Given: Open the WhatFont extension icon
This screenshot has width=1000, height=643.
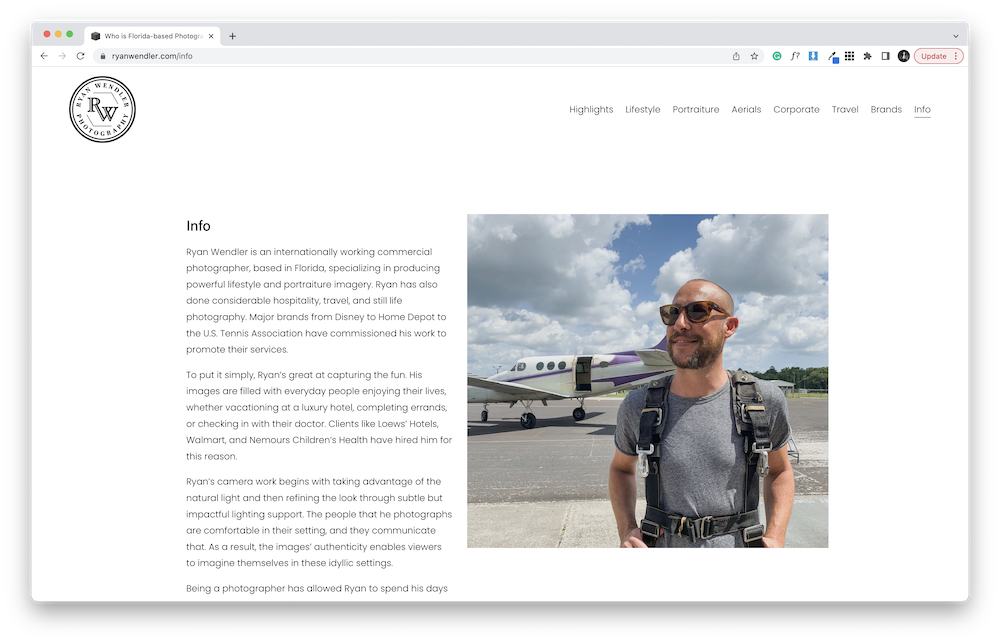Looking at the screenshot, I should [x=795, y=56].
